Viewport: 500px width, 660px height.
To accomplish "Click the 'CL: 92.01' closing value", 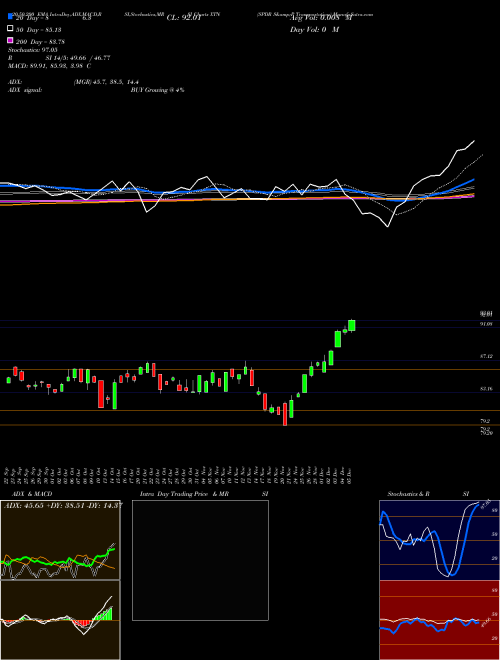I will click(184, 18).
